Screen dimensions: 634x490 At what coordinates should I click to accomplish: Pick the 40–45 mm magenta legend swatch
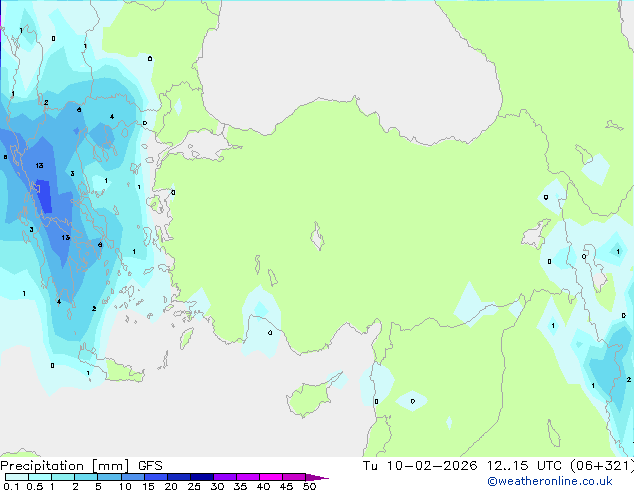[x=271, y=477]
